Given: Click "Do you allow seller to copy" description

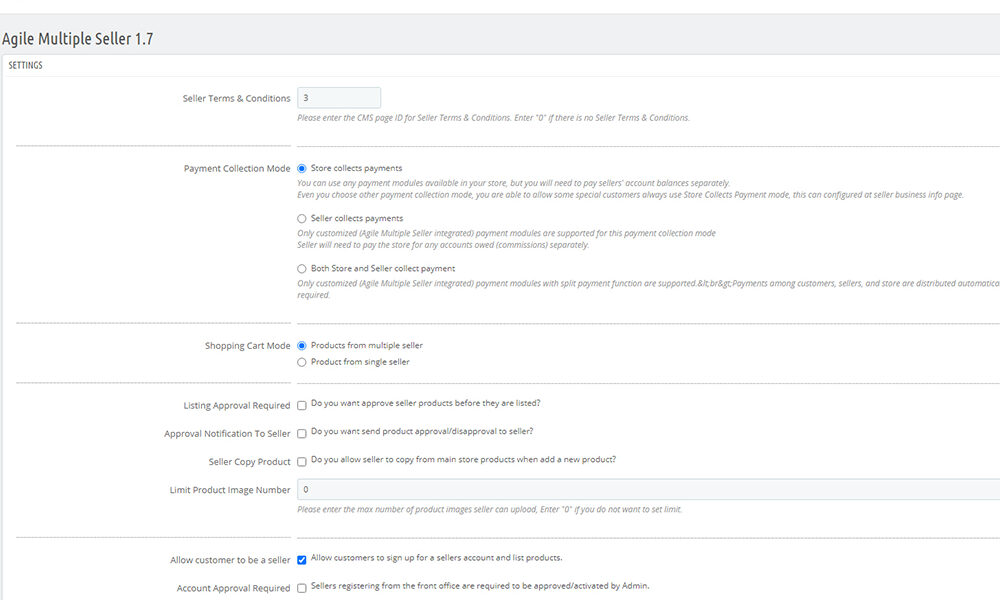Looking at the screenshot, I should [464, 459].
